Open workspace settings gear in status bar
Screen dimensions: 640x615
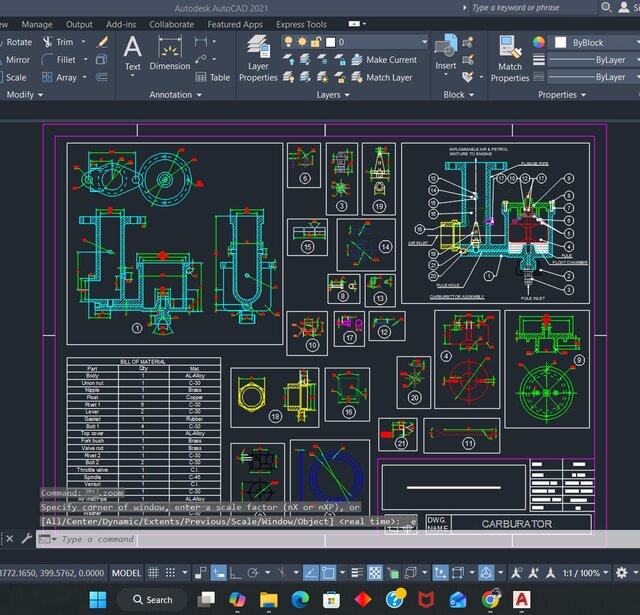(622, 573)
